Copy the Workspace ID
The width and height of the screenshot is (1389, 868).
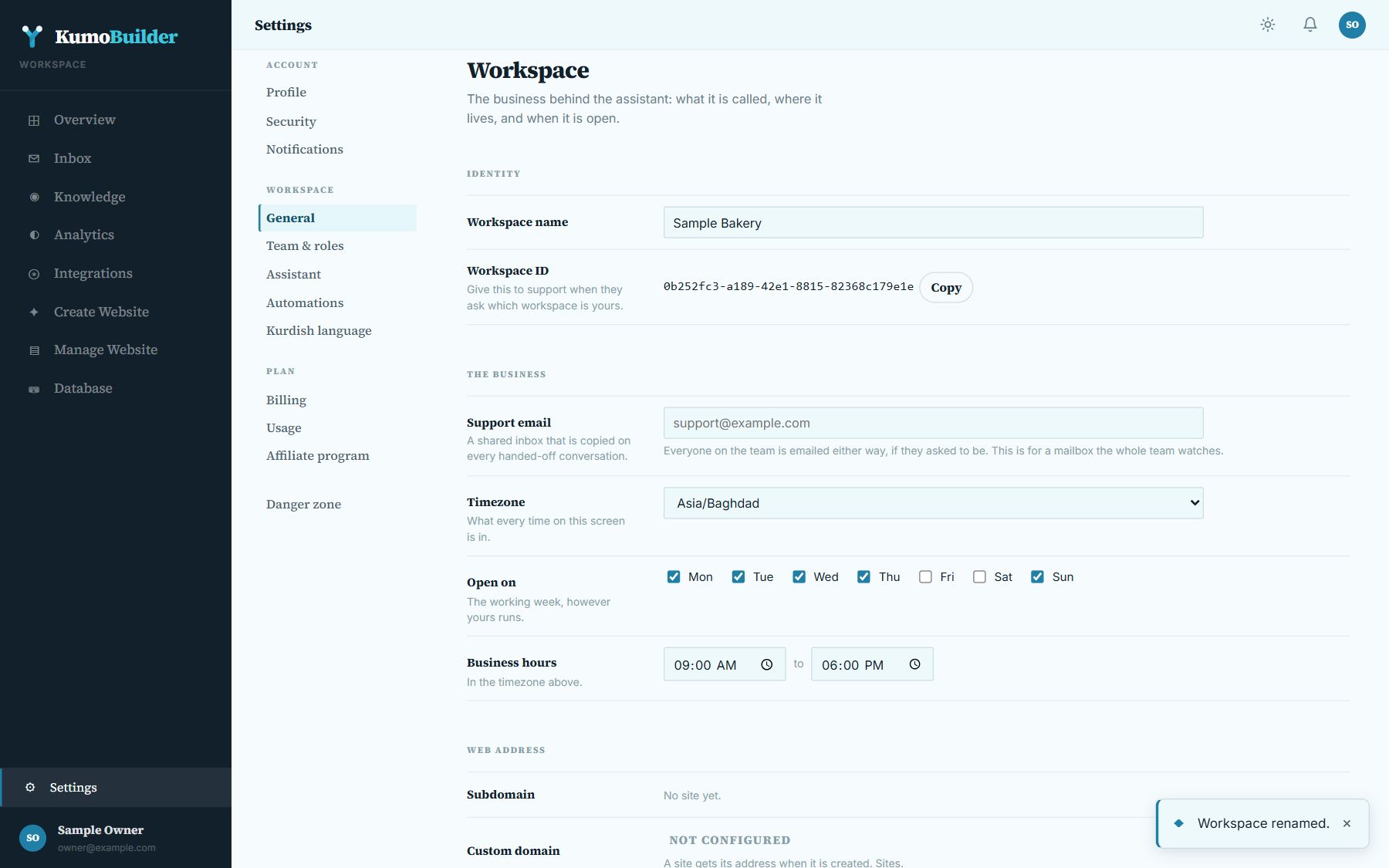946,287
